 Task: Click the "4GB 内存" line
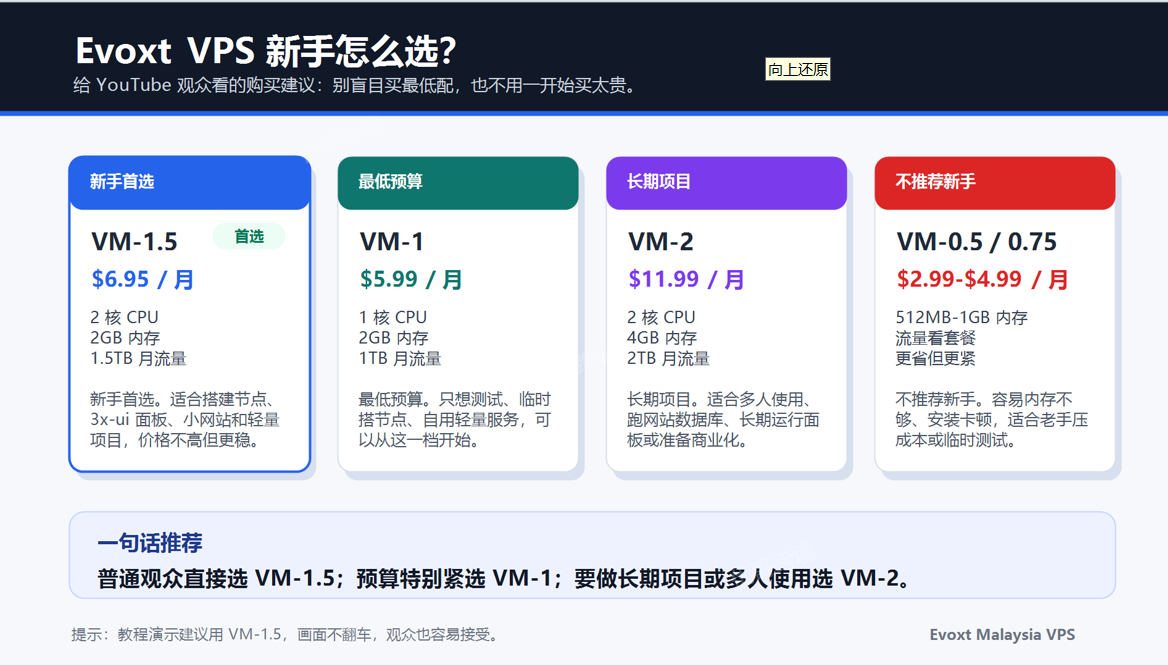661,338
